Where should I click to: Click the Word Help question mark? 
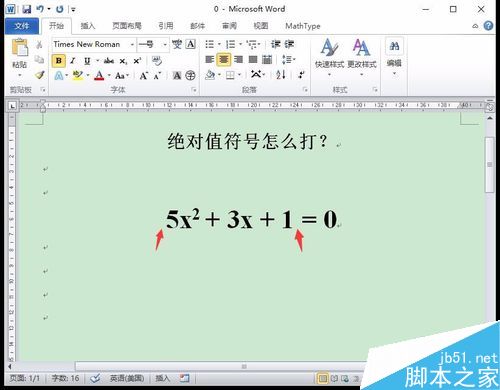[x=488, y=26]
